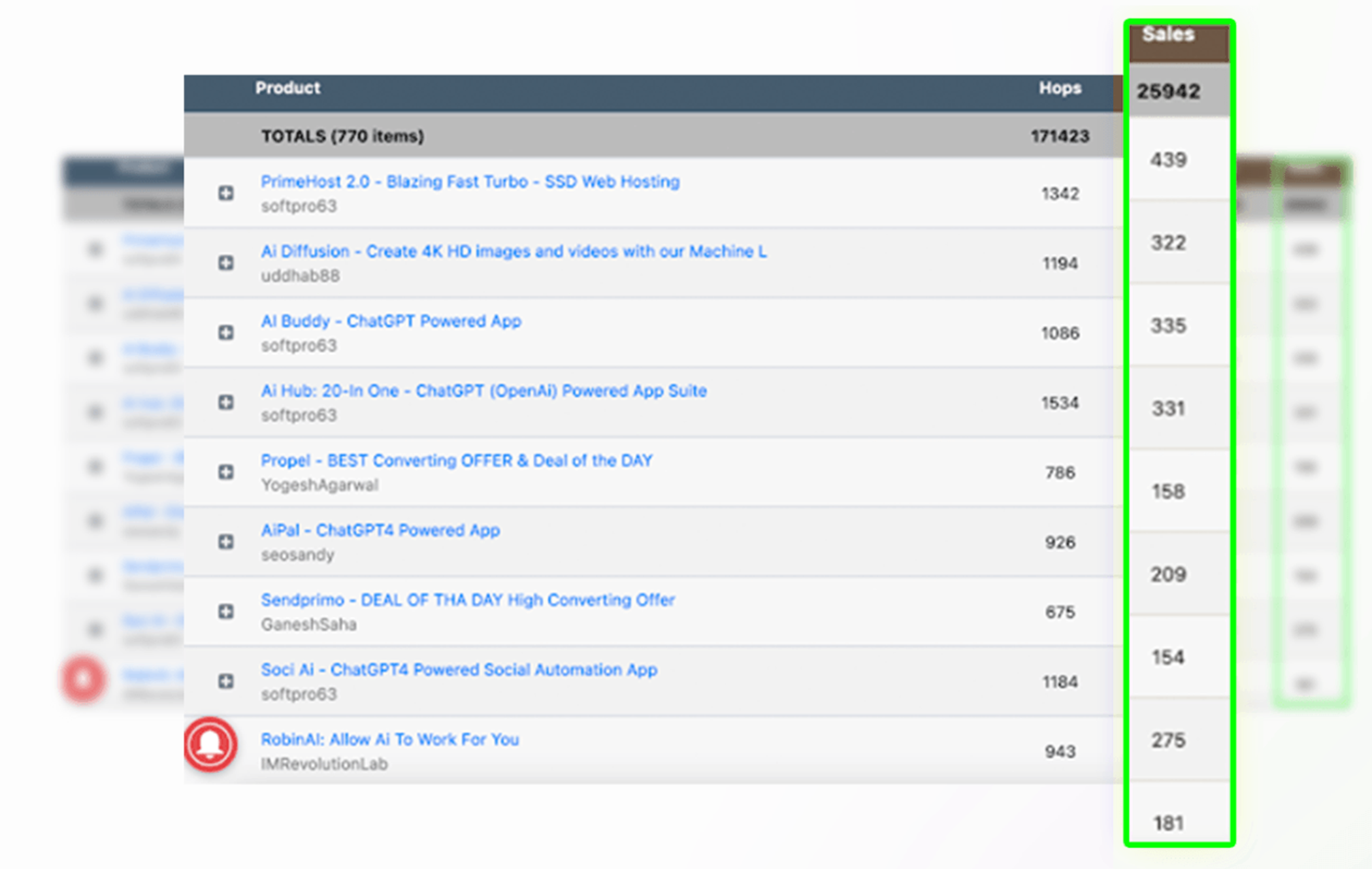
Task: Sort by the Hops column header
Action: point(1060,88)
